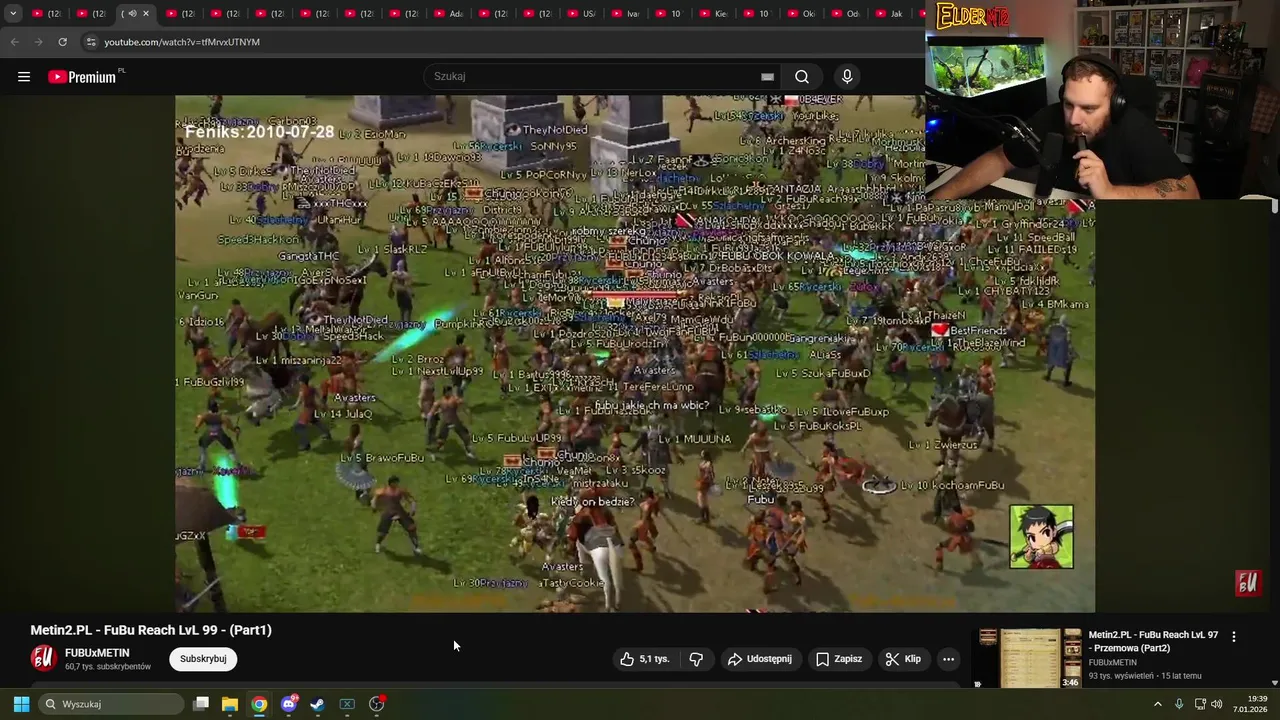Save video with Zapisz button
Image resolution: width=1280 pixels, height=720 pixels.
tap(838, 659)
